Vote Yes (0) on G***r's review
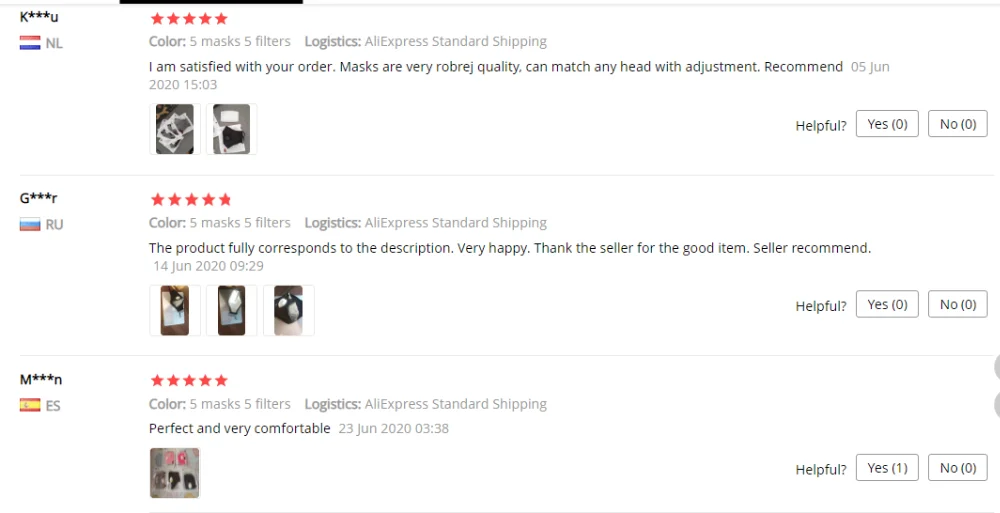 pos(887,304)
